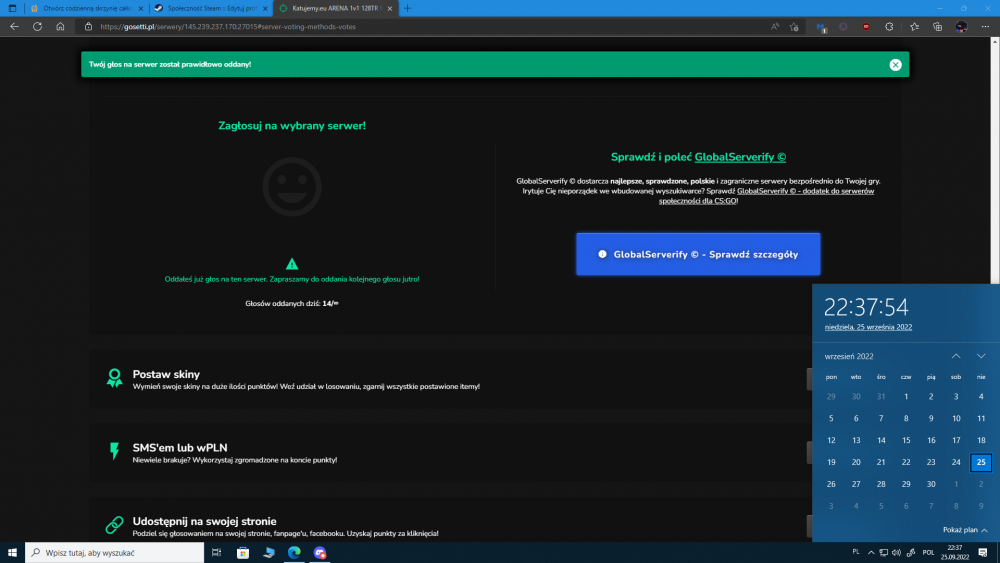Viewport: 1000px width, 563px height.
Task: Click the page vertical scrollbar
Action: 995,159
